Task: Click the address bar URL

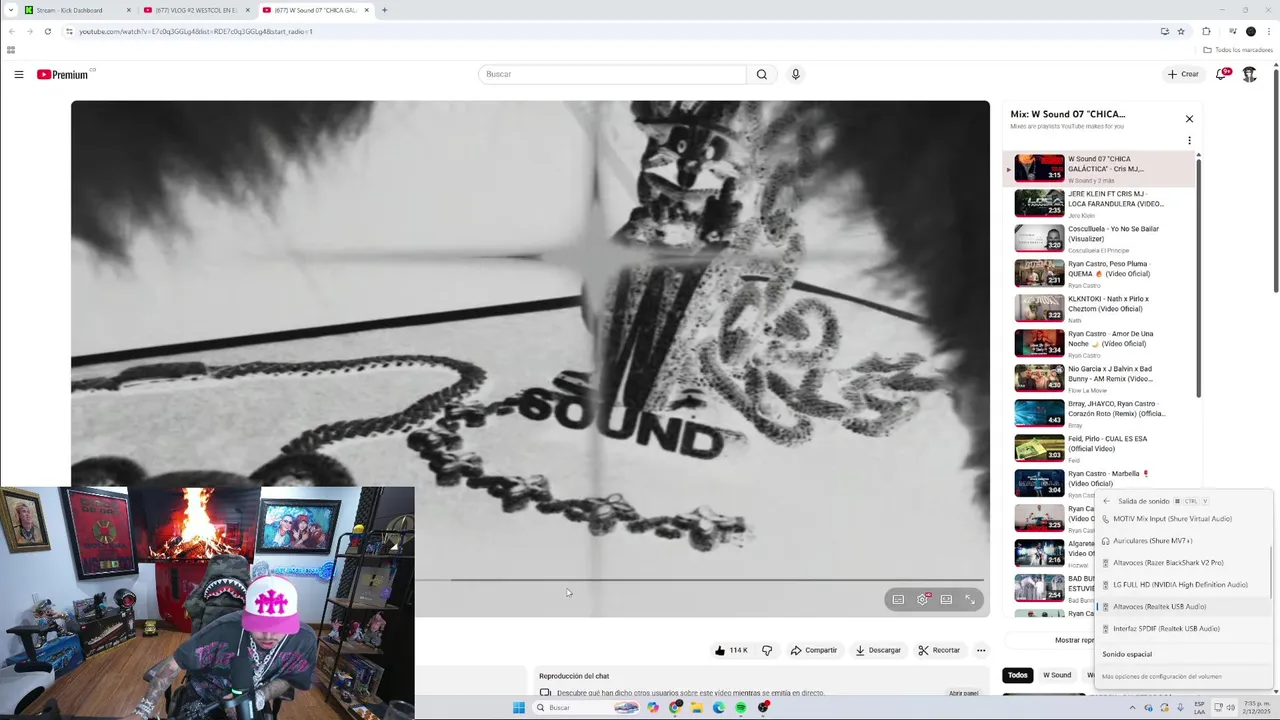Action: point(196,31)
